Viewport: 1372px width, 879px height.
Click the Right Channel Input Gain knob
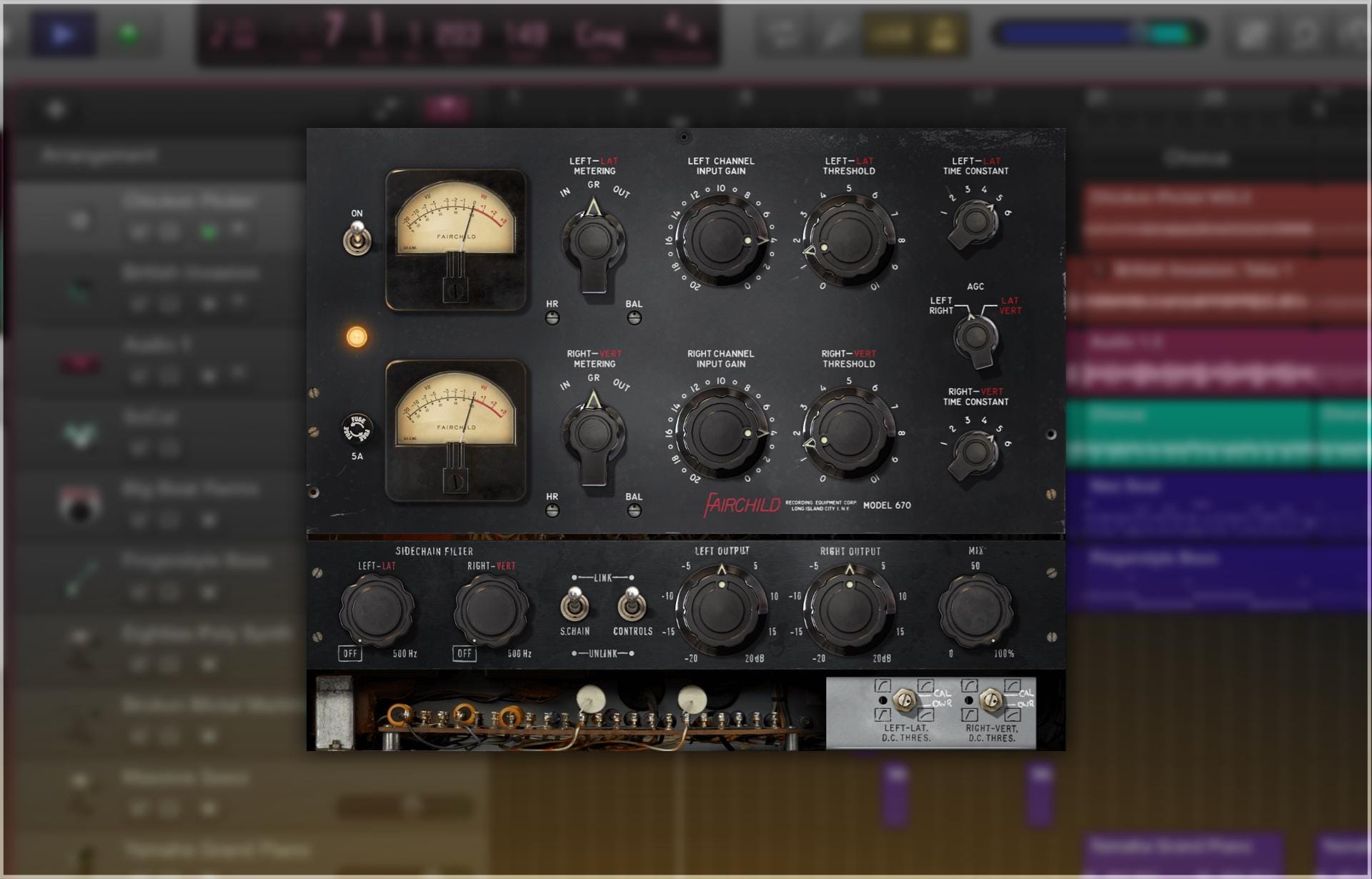722,433
